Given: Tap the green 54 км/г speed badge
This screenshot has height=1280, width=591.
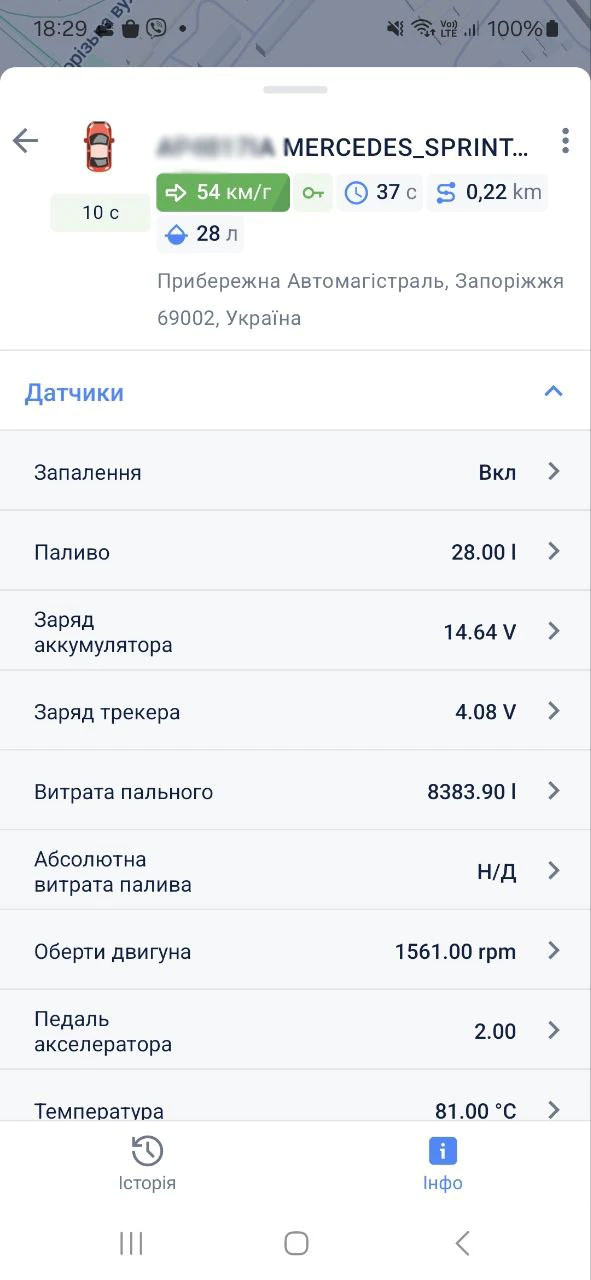Looking at the screenshot, I should pyautogui.click(x=223, y=192).
